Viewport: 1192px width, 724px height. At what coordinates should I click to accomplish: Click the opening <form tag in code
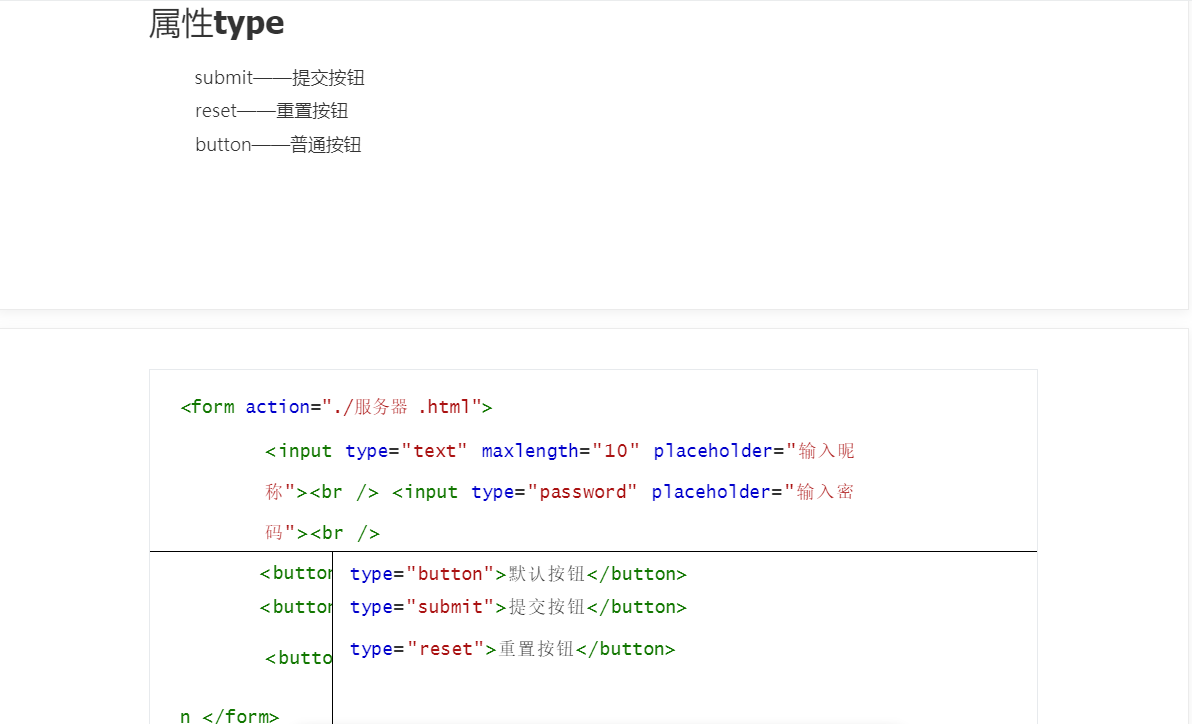click(208, 407)
